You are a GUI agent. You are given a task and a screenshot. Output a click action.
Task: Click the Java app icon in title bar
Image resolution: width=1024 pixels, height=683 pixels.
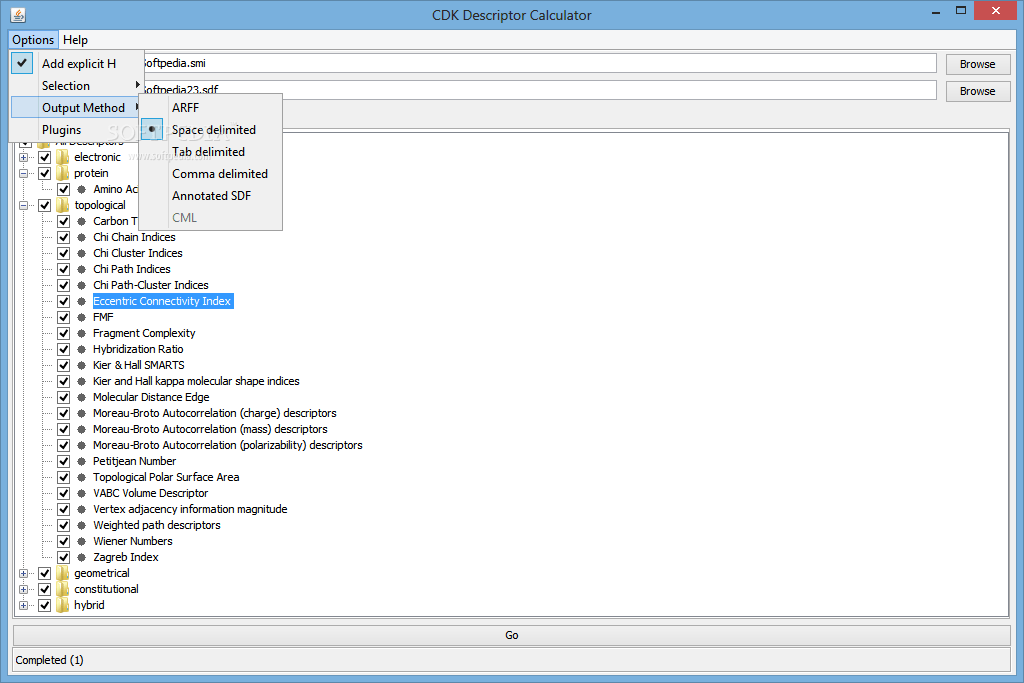pyautogui.click(x=18, y=14)
